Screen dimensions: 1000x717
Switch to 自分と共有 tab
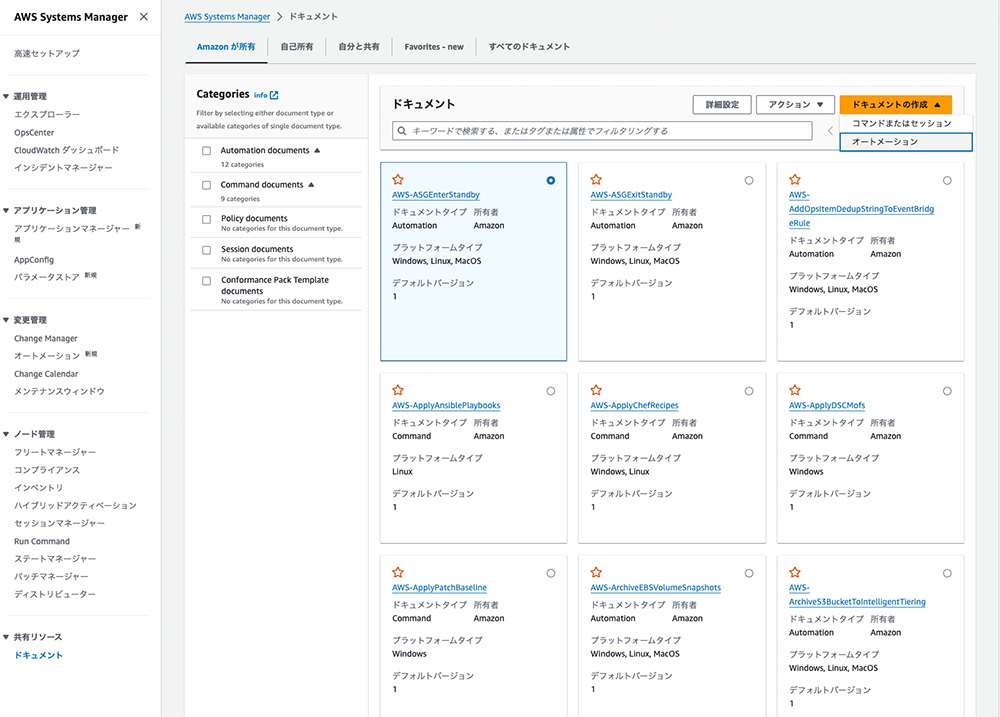pos(359,47)
